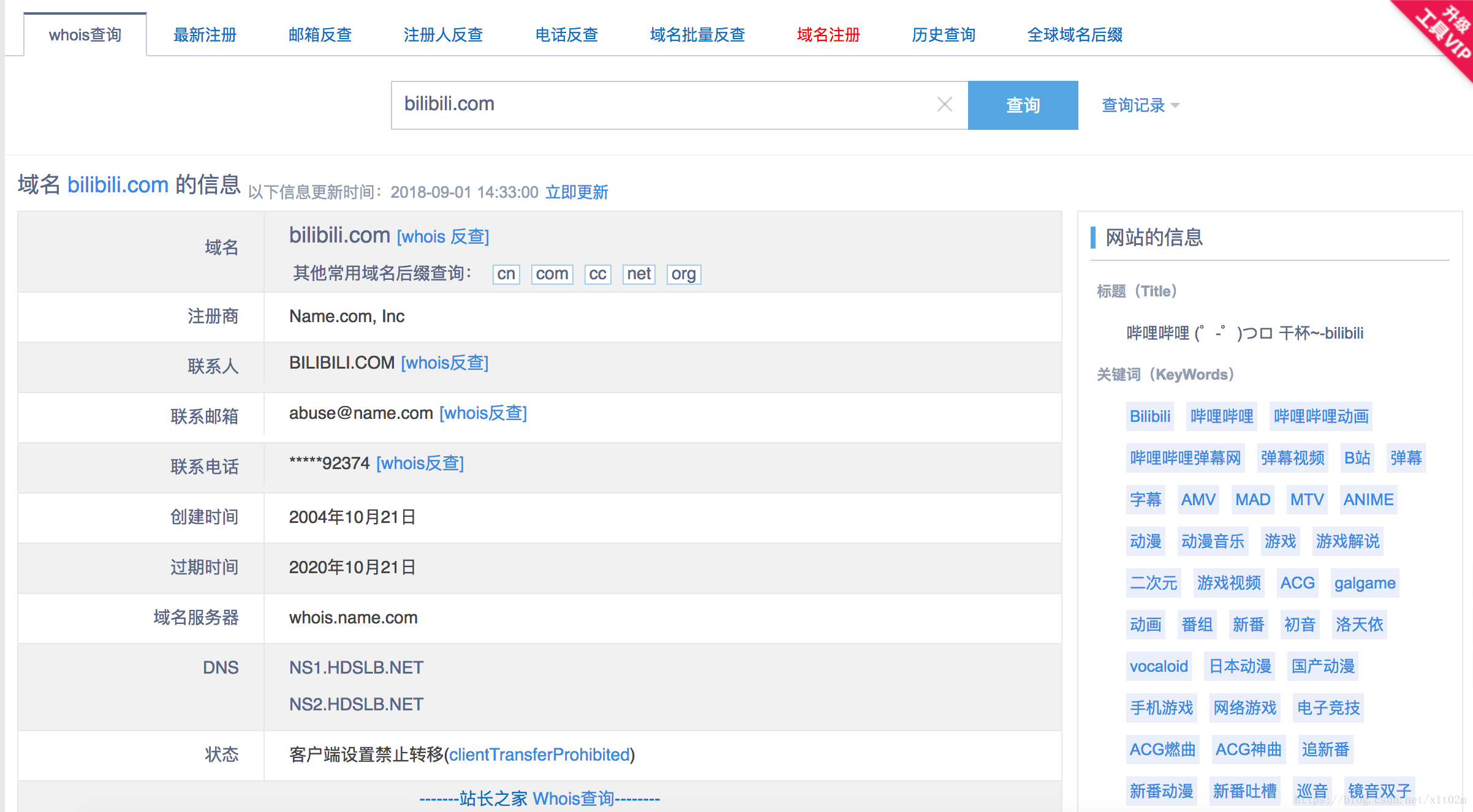
Task: Open the 全球域名后缀 tab
Action: 1075,35
